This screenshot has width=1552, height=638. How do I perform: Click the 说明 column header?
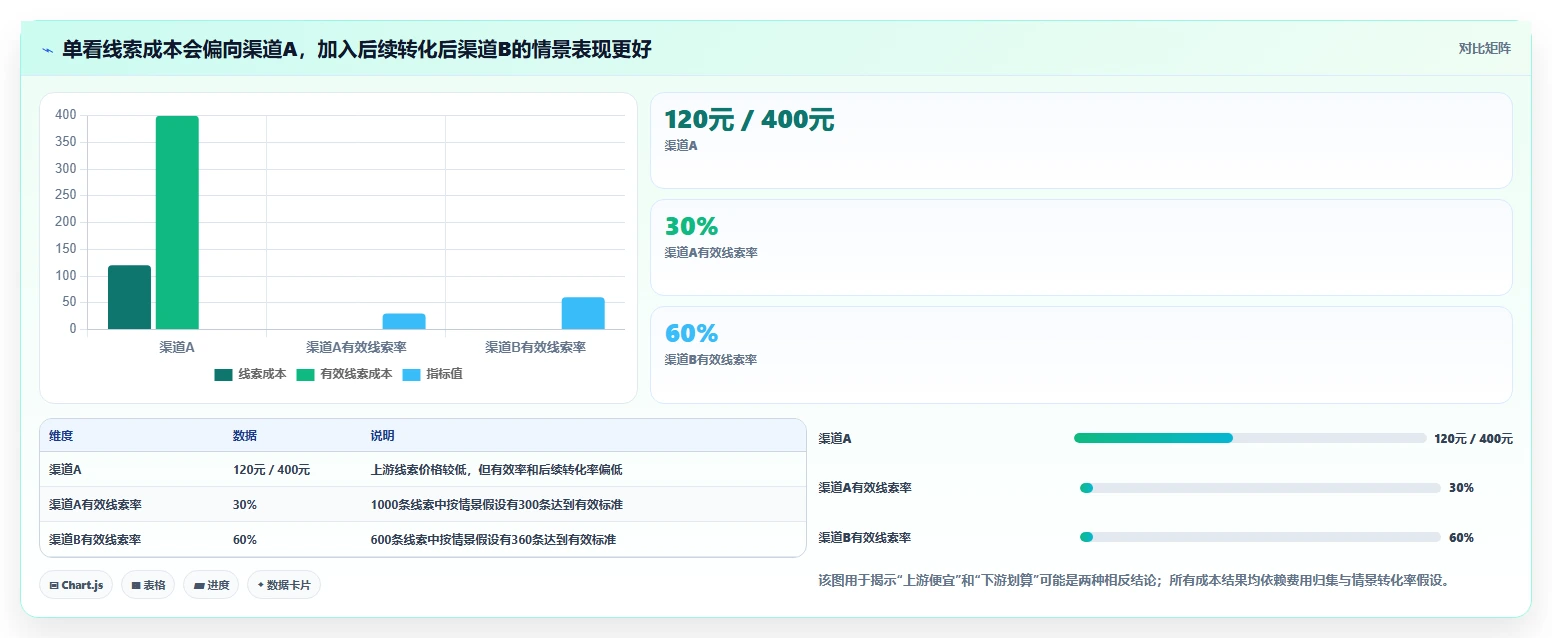(382, 436)
